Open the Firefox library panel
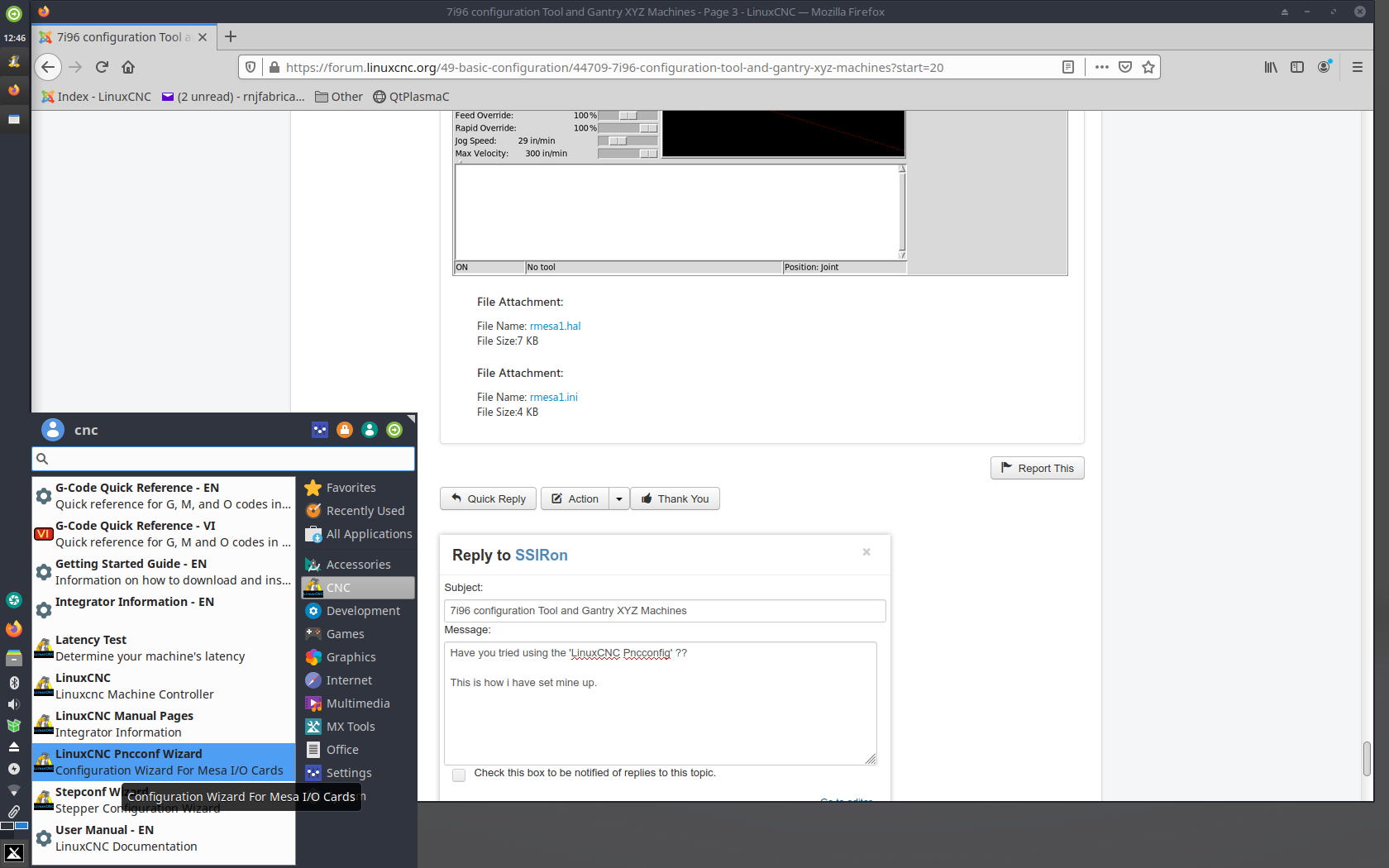Screen dimensions: 1389x868 [x=1271, y=67]
